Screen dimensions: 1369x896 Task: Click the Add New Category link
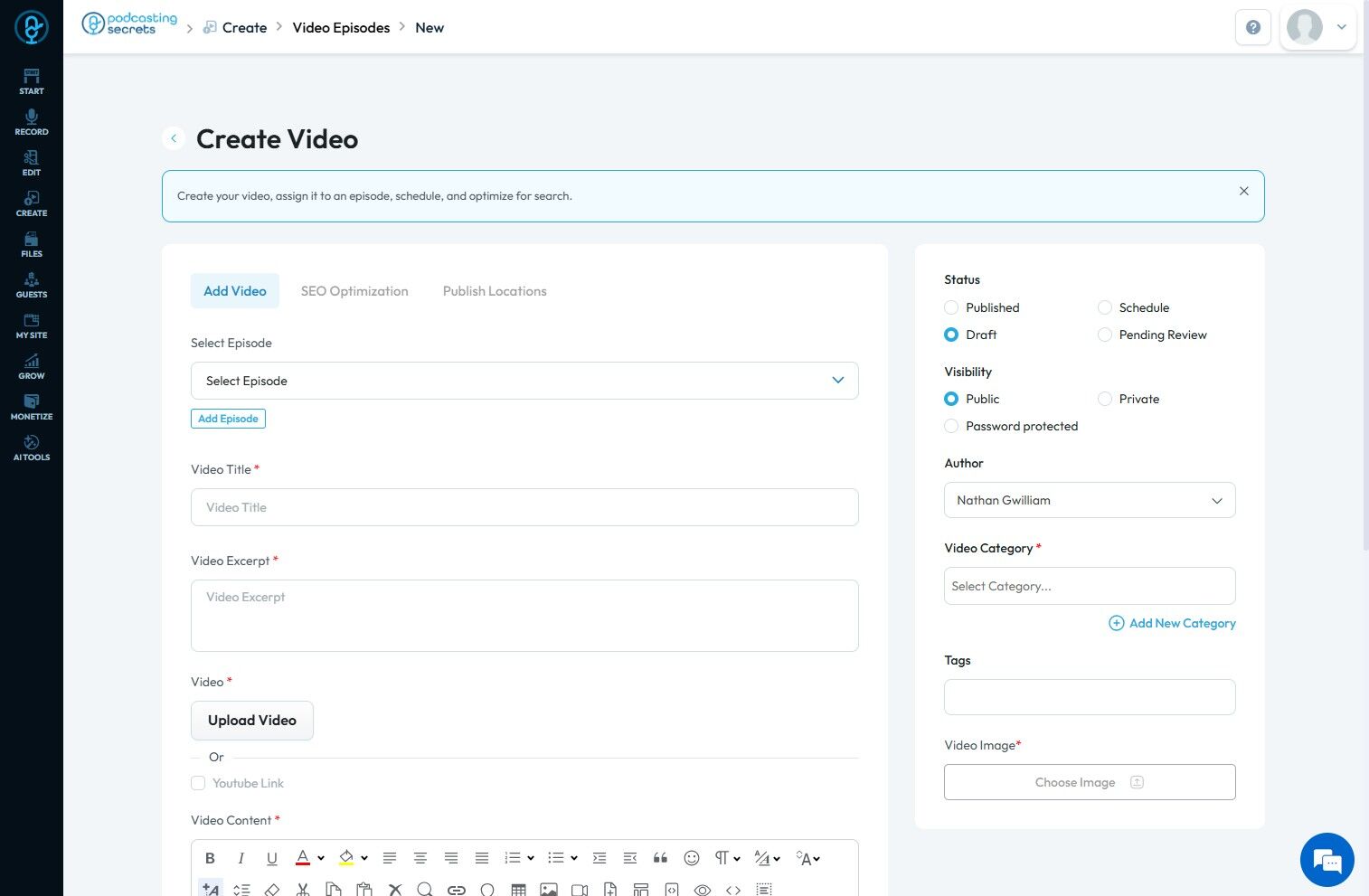click(x=1173, y=623)
